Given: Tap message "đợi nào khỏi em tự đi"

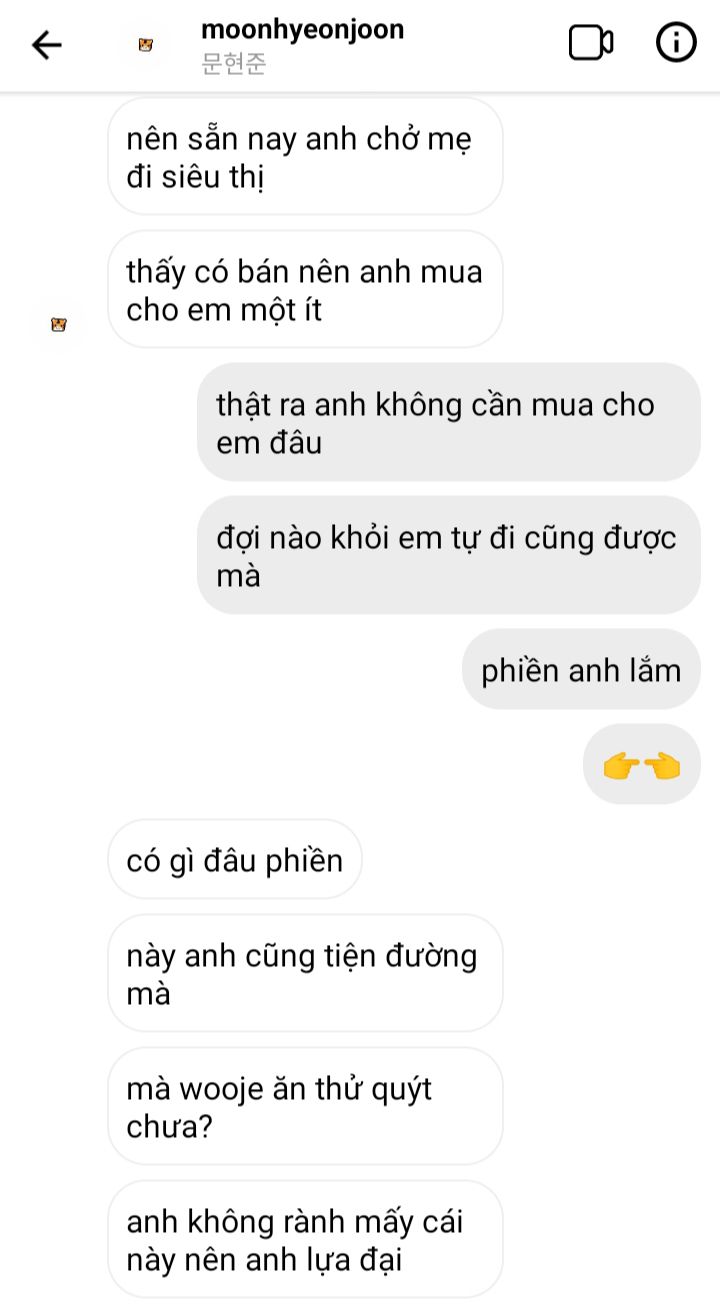Looking at the screenshot, I should coord(448,556).
